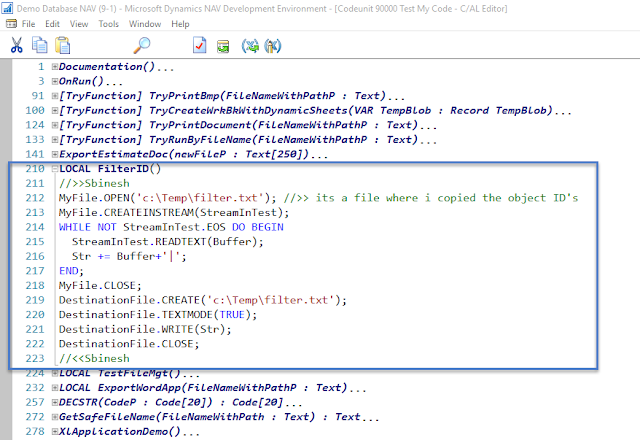Screen dimensions: 640x440
Task: Open the Edit menu
Action: [52, 24]
